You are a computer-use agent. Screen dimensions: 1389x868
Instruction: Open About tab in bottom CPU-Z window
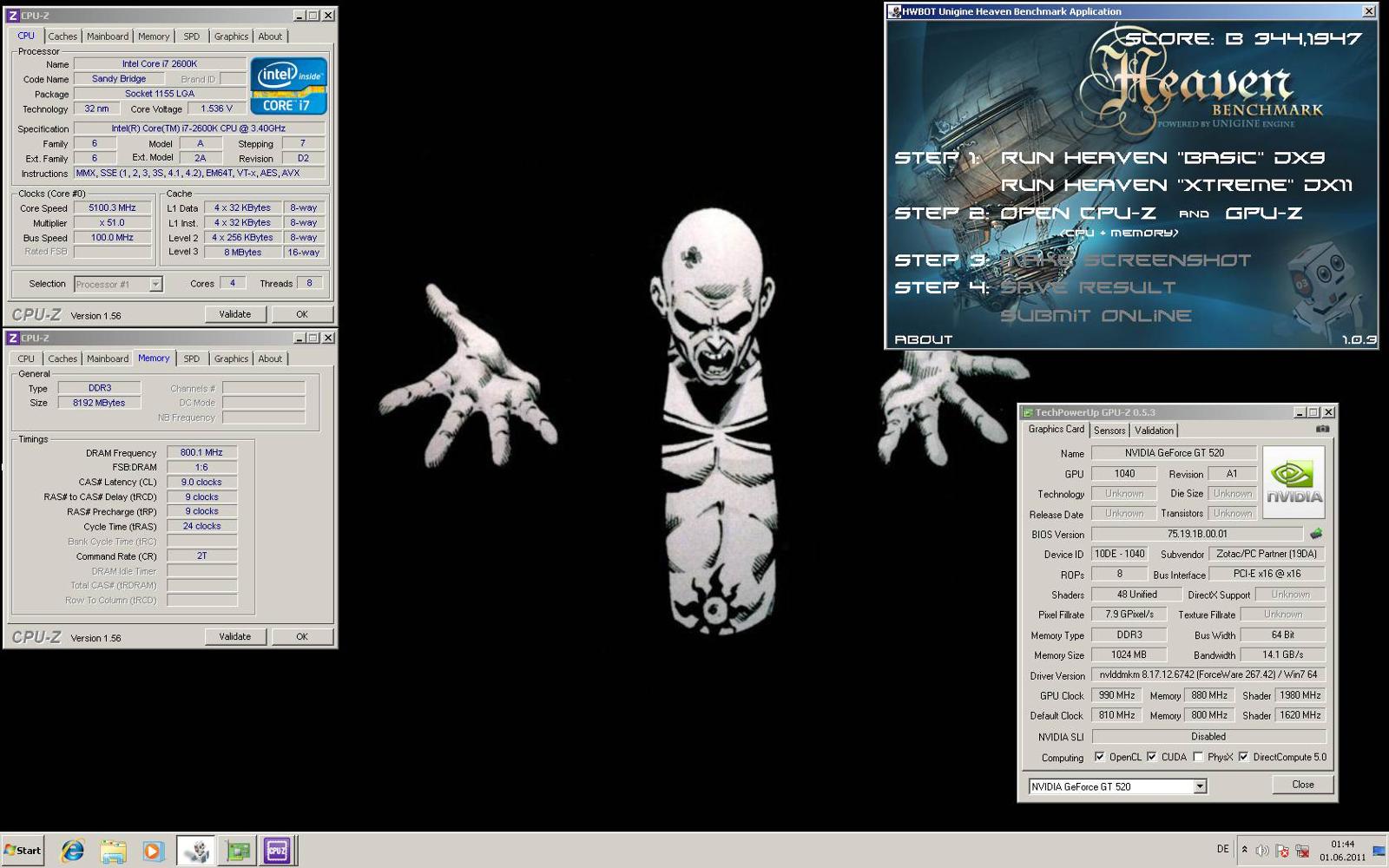point(270,358)
